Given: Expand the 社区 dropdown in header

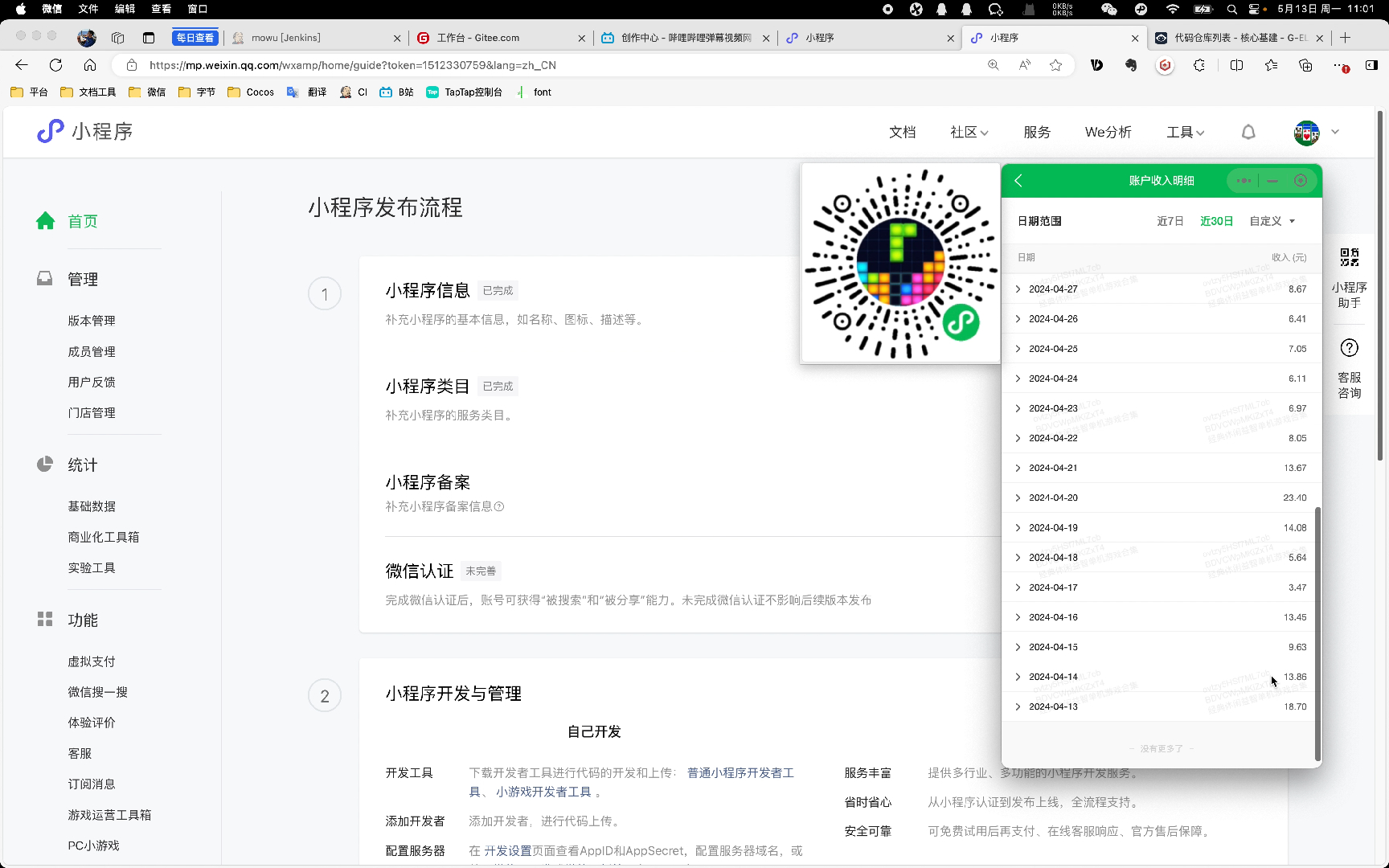Looking at the screenshot, I should 969,132.
